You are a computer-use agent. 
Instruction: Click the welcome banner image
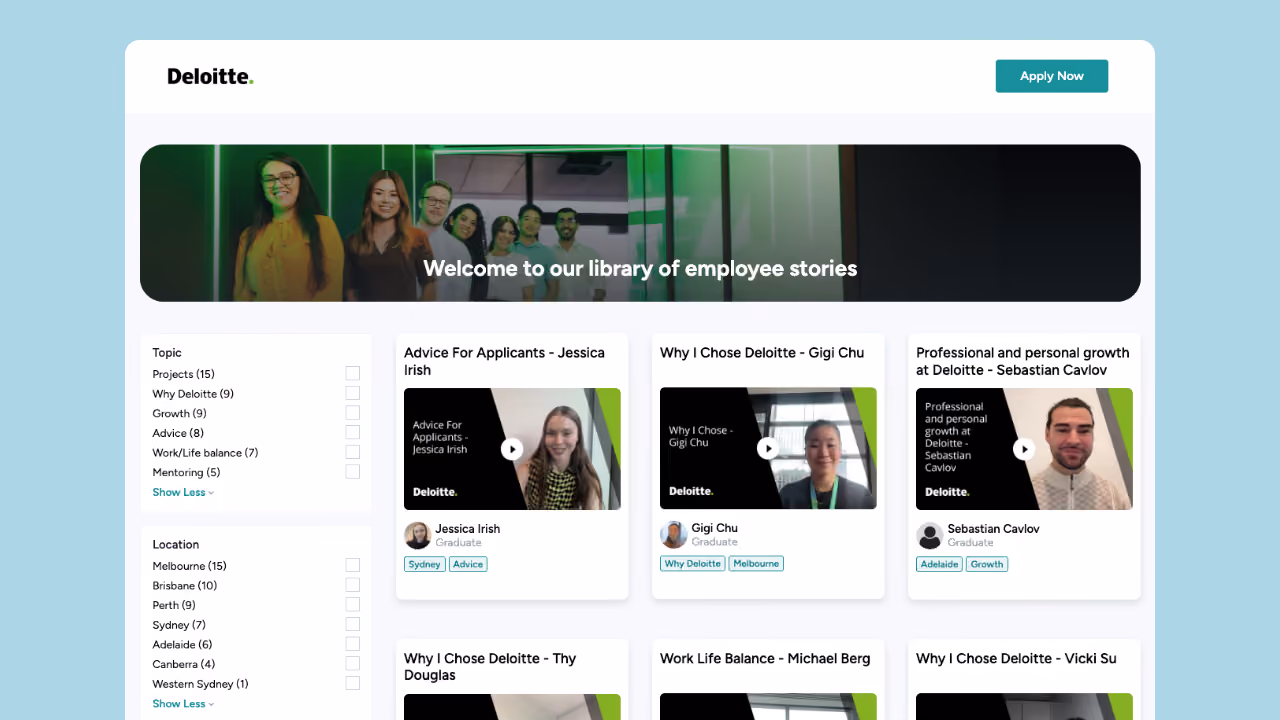[x=640, y=223]
